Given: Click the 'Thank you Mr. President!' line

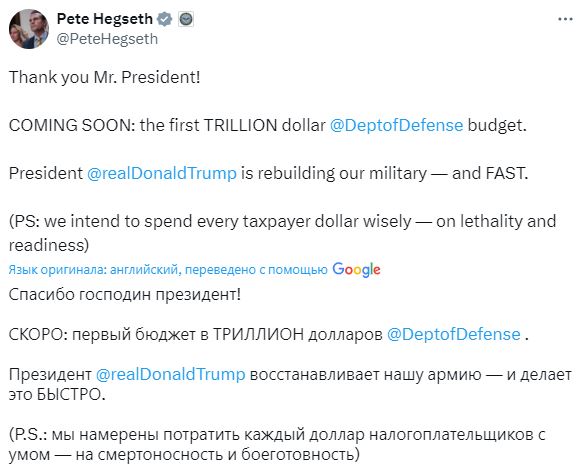Looking at the screenshot, I should [105, 77].
